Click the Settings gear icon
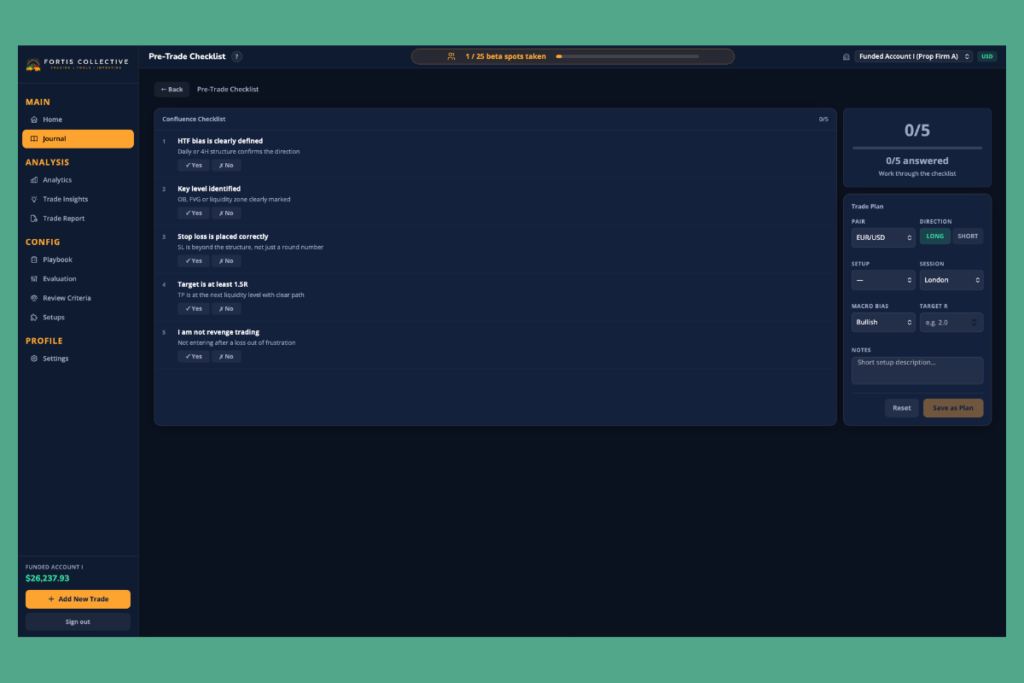Image resolution: width=1024 pixels, height=683 pixels. point(34,358)
